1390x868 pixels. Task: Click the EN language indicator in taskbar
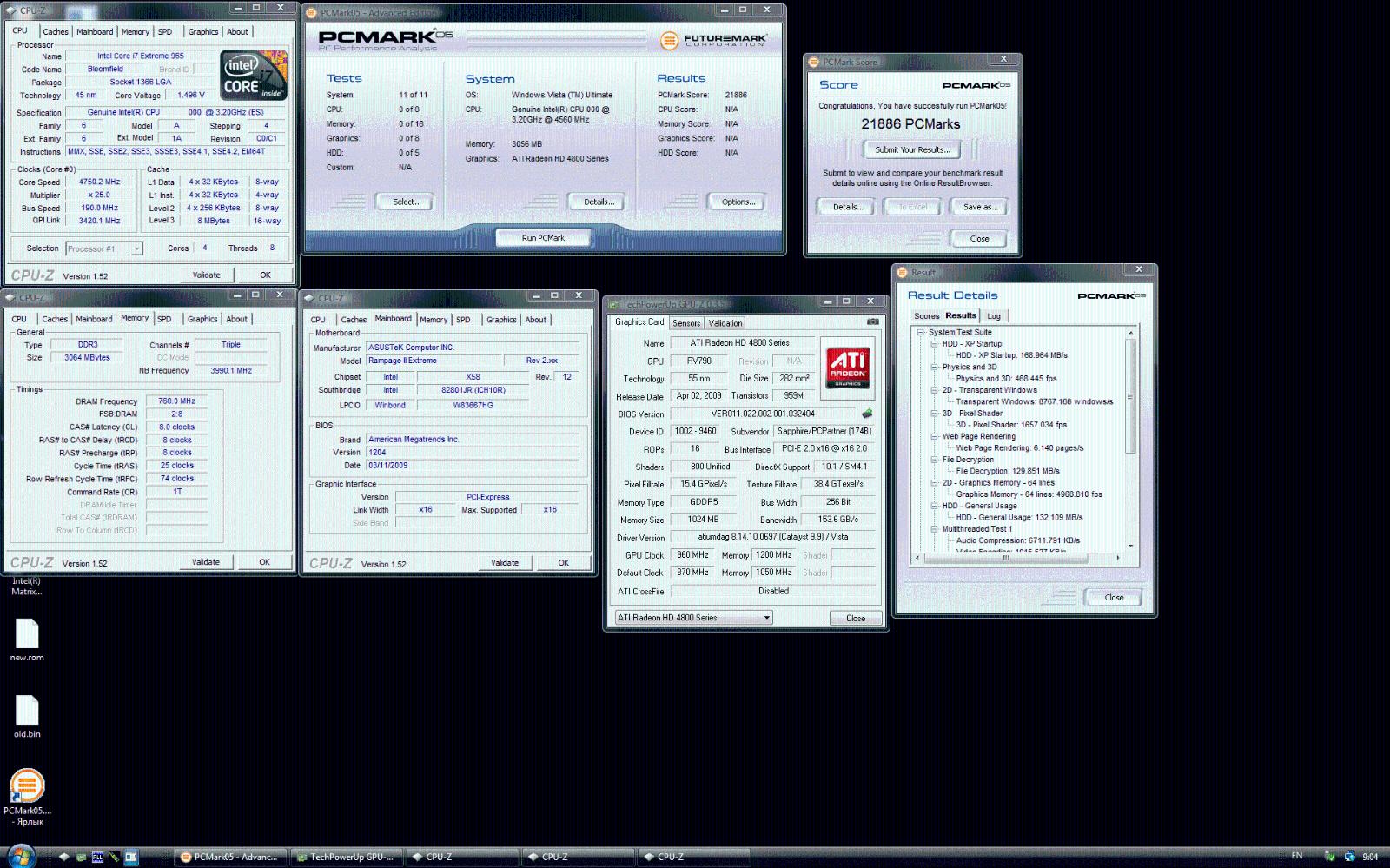point(1297,856)
